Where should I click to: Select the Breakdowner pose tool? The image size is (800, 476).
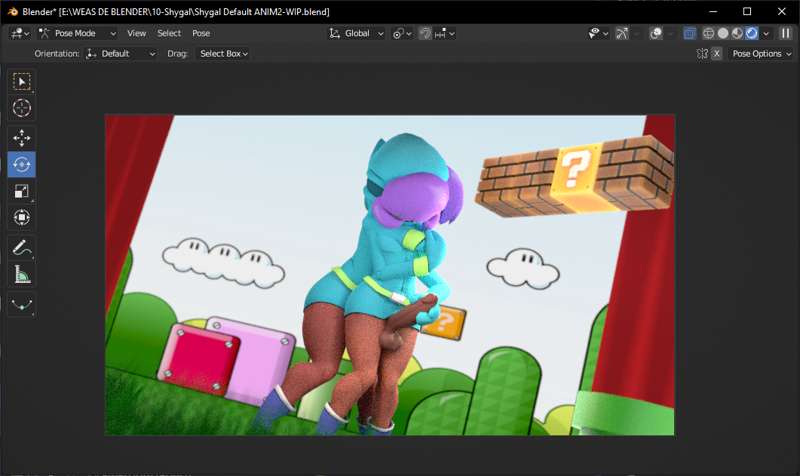(x=21, y=303)
